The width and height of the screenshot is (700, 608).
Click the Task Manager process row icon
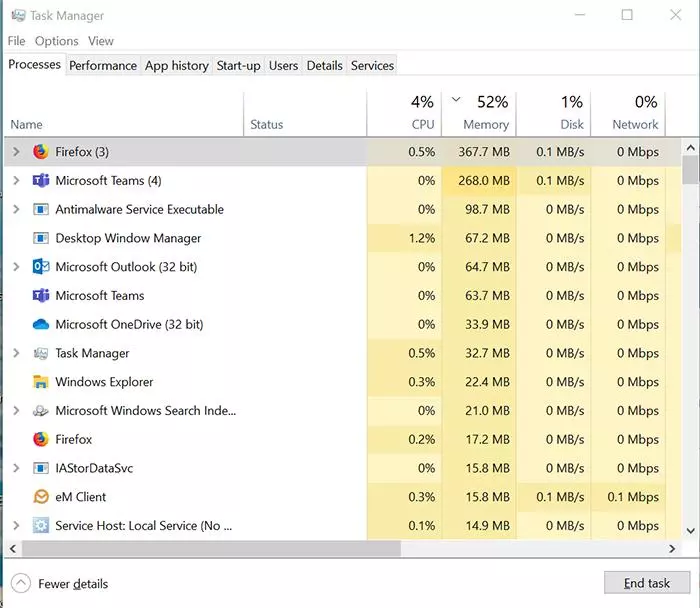point(41,353)
